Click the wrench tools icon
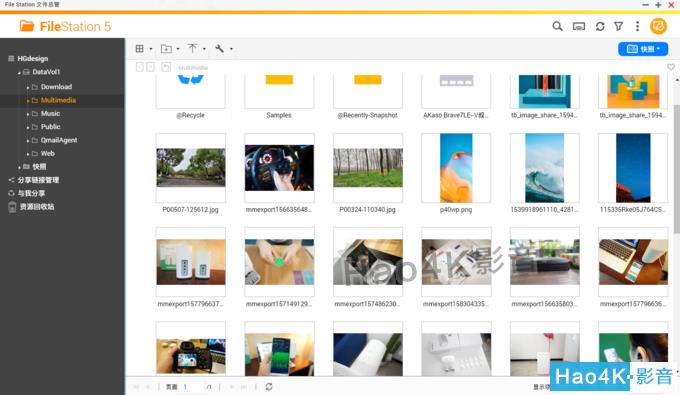This screenshot has height=395, width=680. [219, 49]
